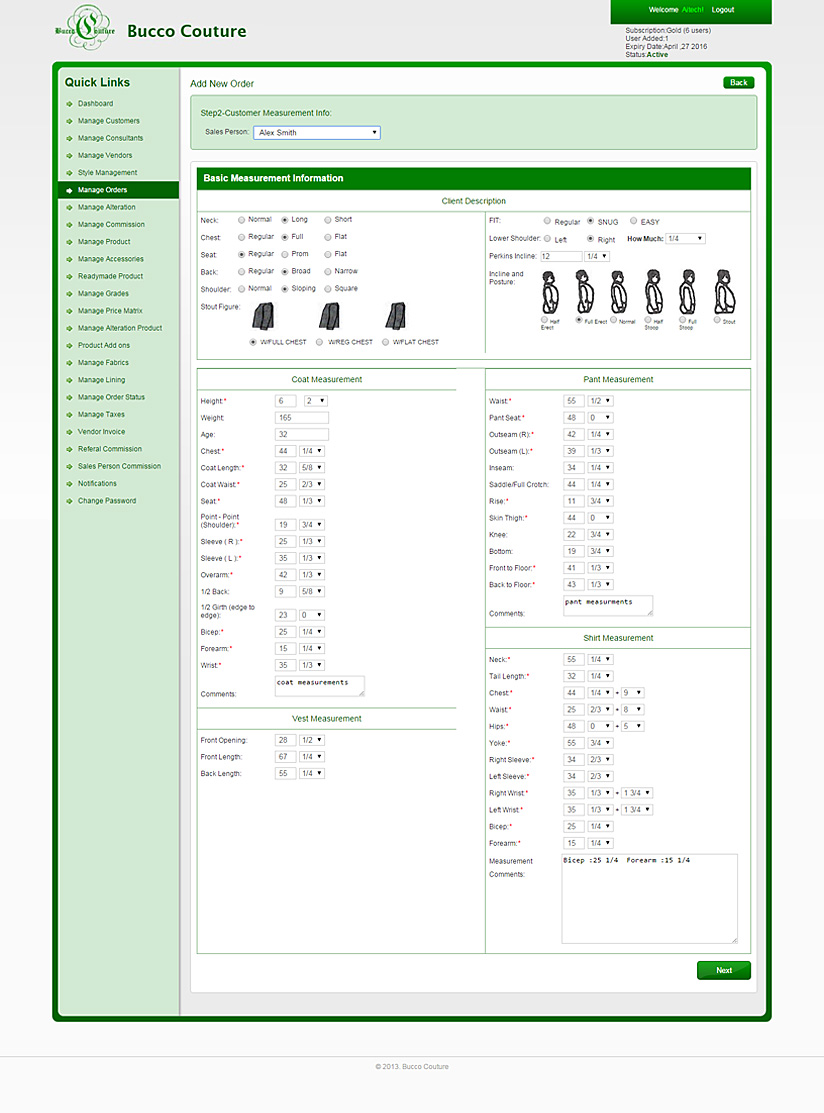Image resolution: width=824 pixels, height=1113 pixels.
Task: Click the pant Comments text area
Action: click(608, 605)
